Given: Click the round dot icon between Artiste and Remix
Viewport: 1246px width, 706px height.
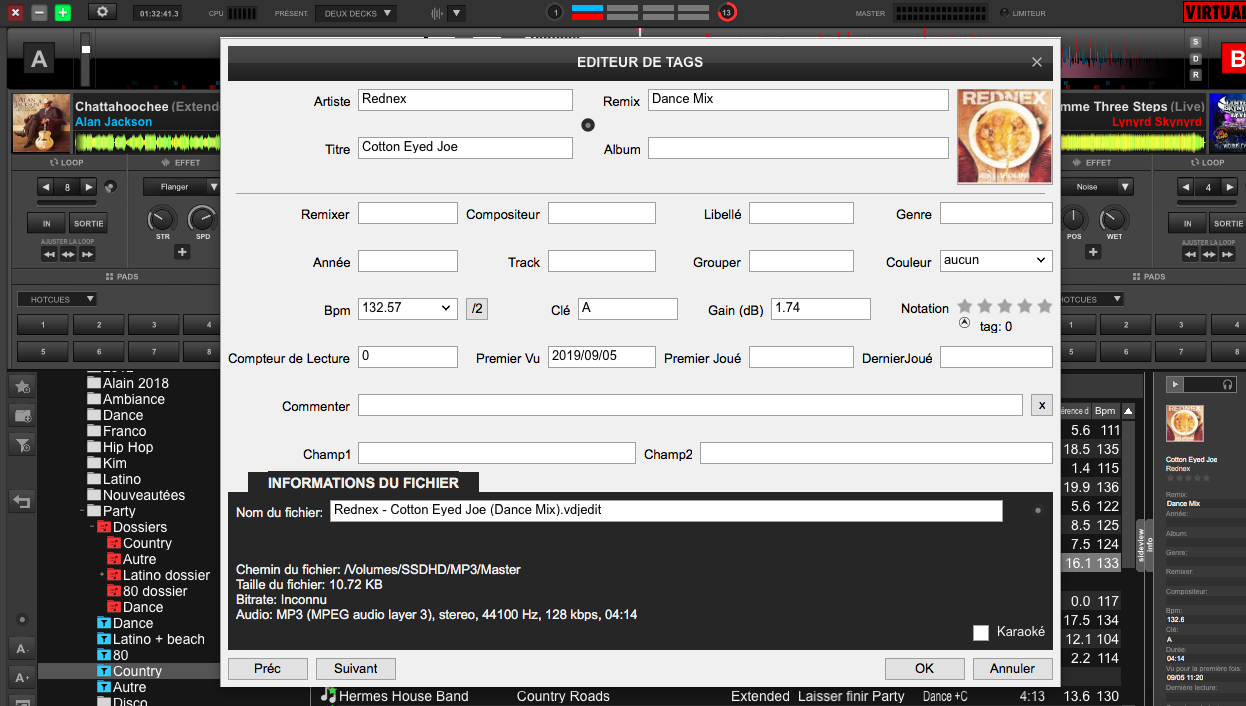Looking at the screenshot, I should [588, 125].
